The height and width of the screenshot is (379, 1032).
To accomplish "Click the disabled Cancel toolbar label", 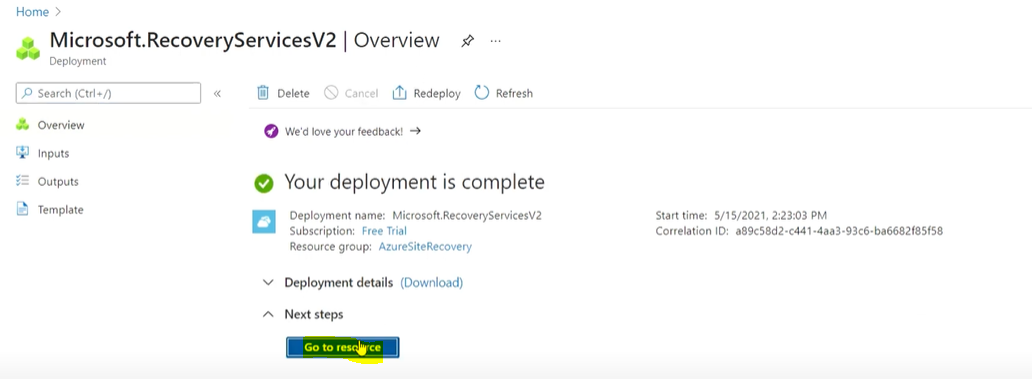I will point(361,93).
